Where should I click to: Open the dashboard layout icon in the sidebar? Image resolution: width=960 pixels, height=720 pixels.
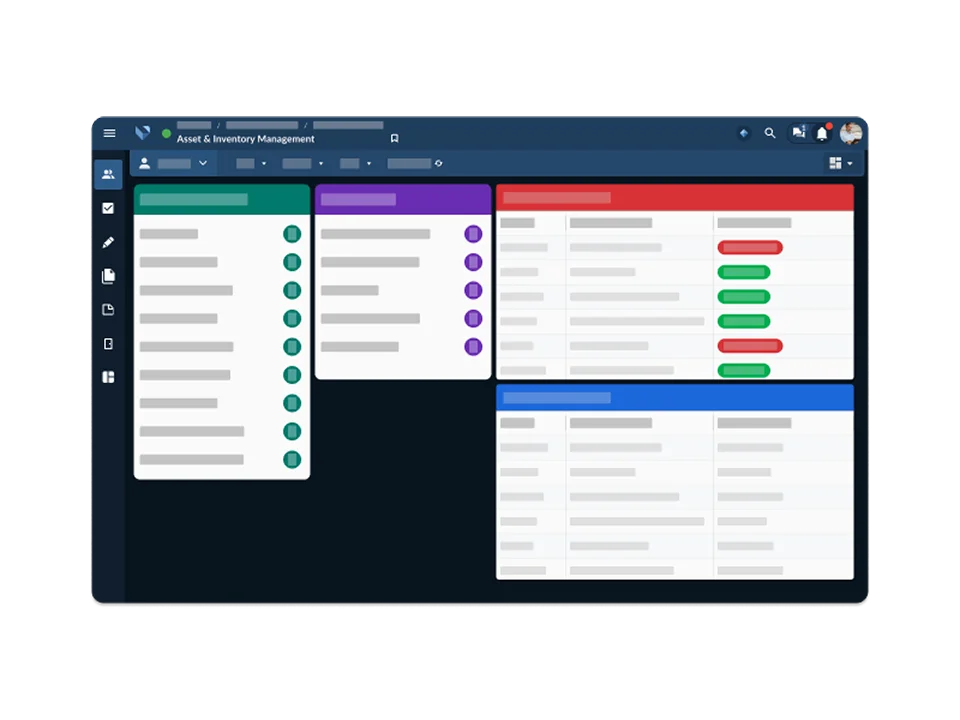tap(108, 377)
